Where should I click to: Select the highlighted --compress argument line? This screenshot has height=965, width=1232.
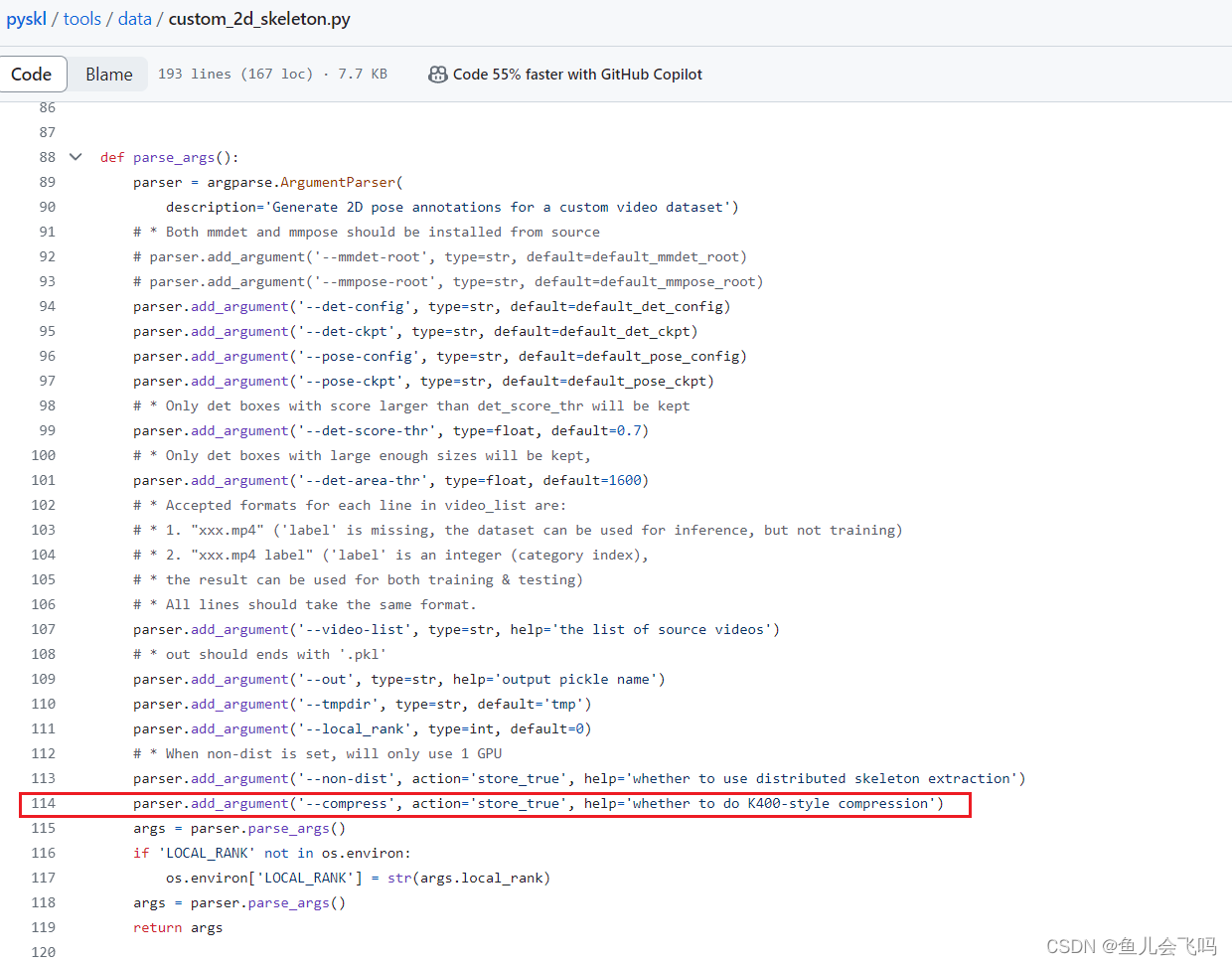coord(537,803)
